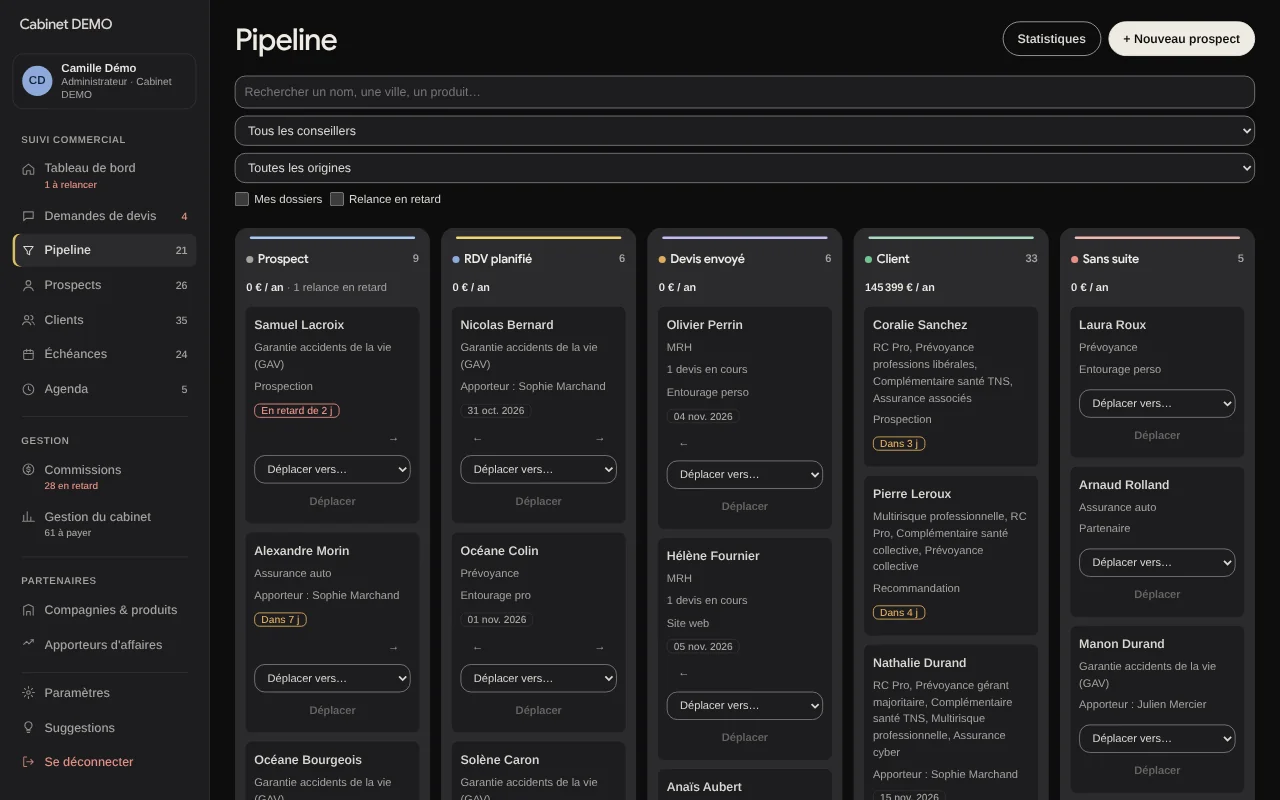
Task: Click the Apporteurs d'affaires trend icon
Action: click(28, 644)
